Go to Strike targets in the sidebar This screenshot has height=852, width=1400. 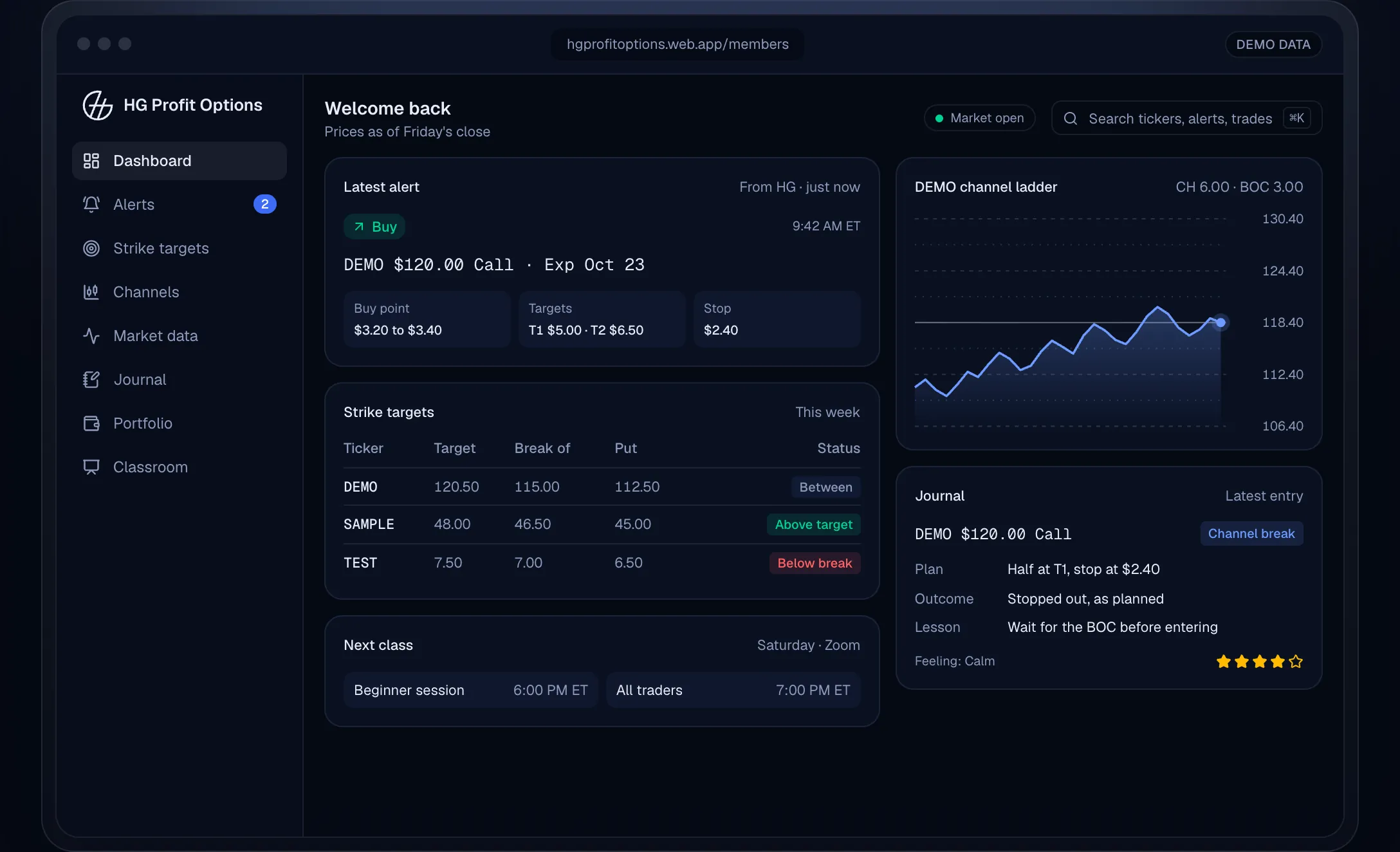180,248
